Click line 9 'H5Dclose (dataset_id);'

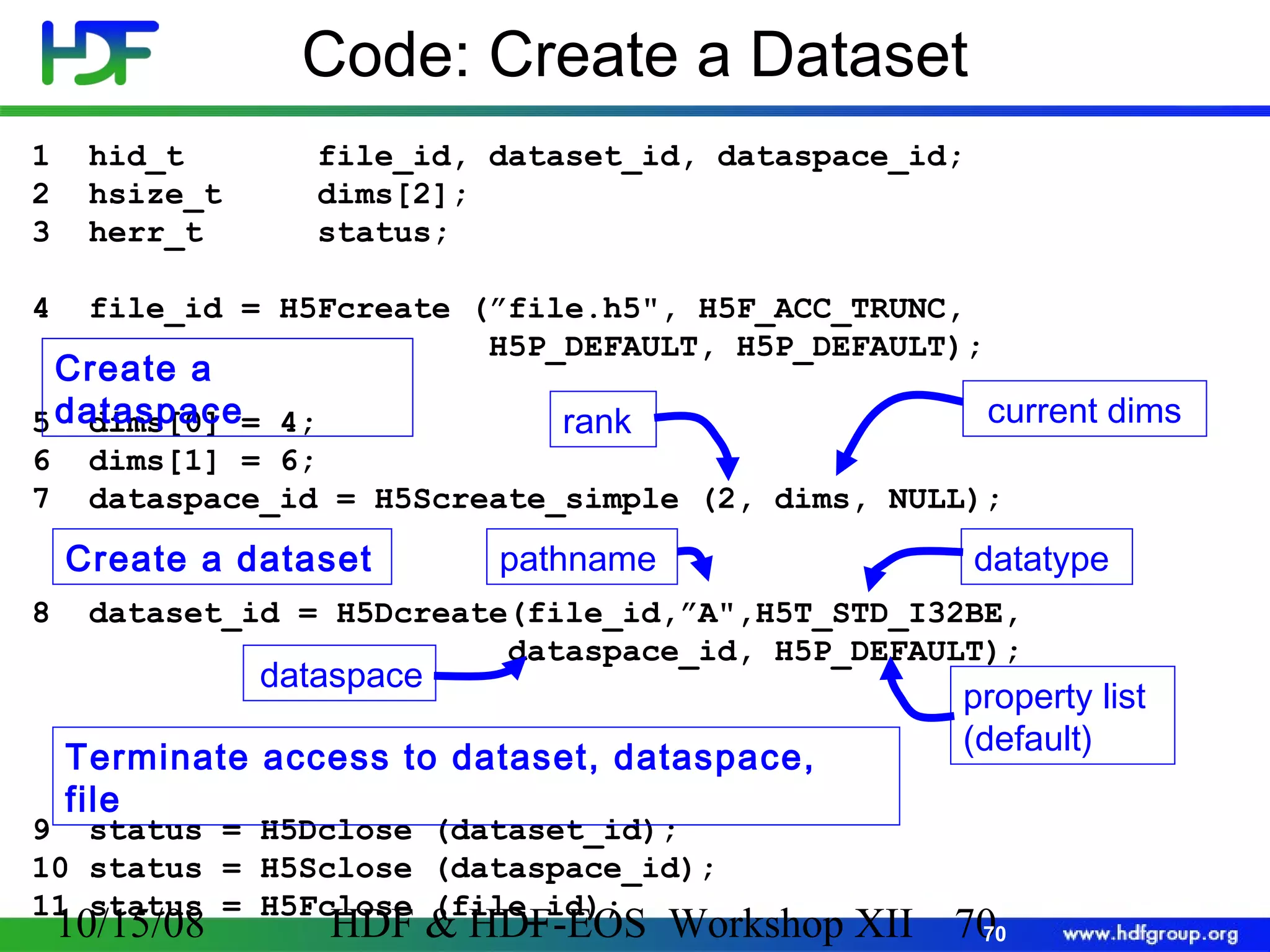click(468, 831)
